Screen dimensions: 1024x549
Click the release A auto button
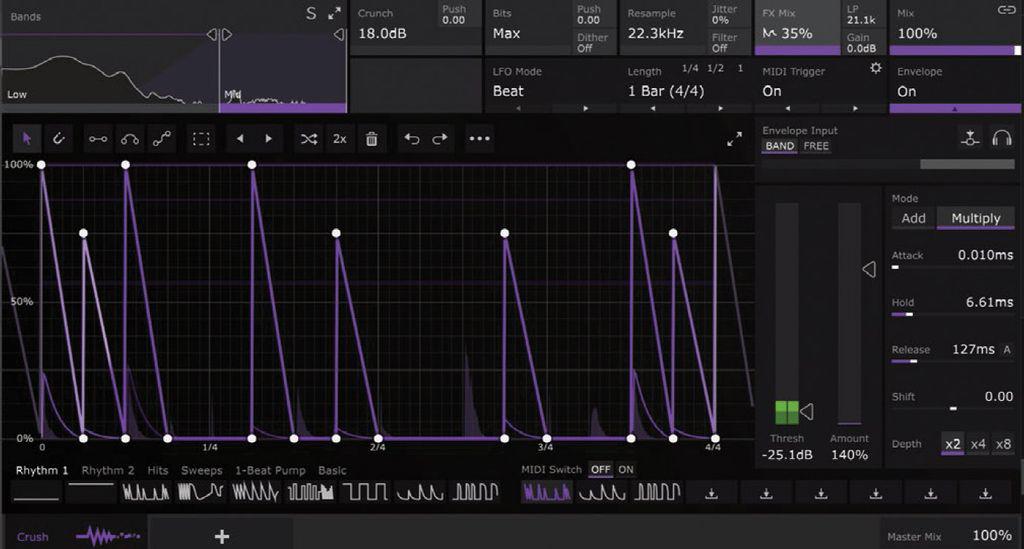click(1007, 349)
